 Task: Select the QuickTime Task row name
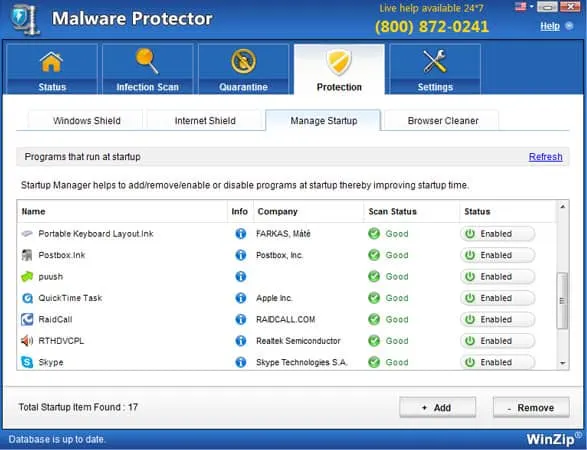click(70, 298)
